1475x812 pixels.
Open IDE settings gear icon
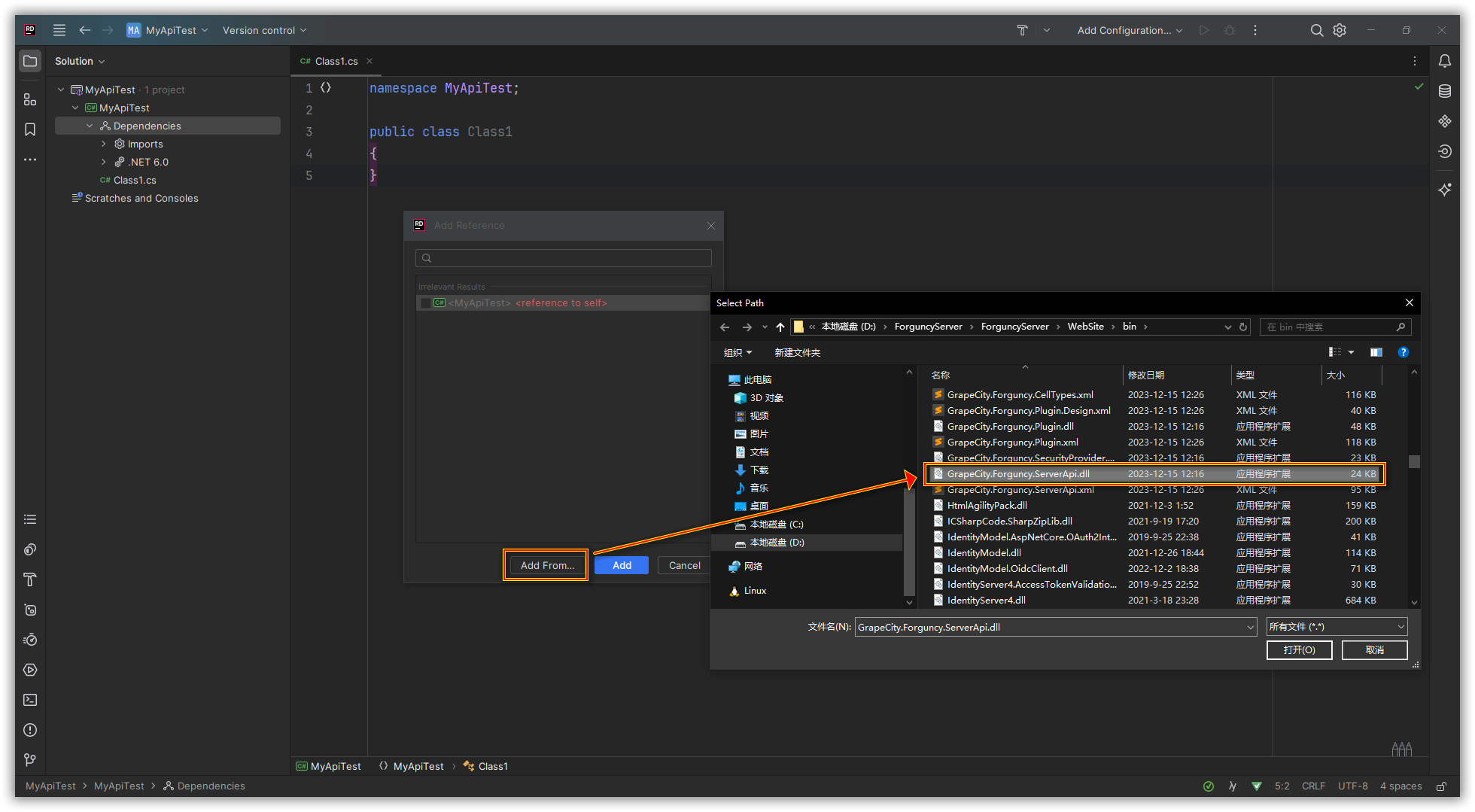(1340, 30)
